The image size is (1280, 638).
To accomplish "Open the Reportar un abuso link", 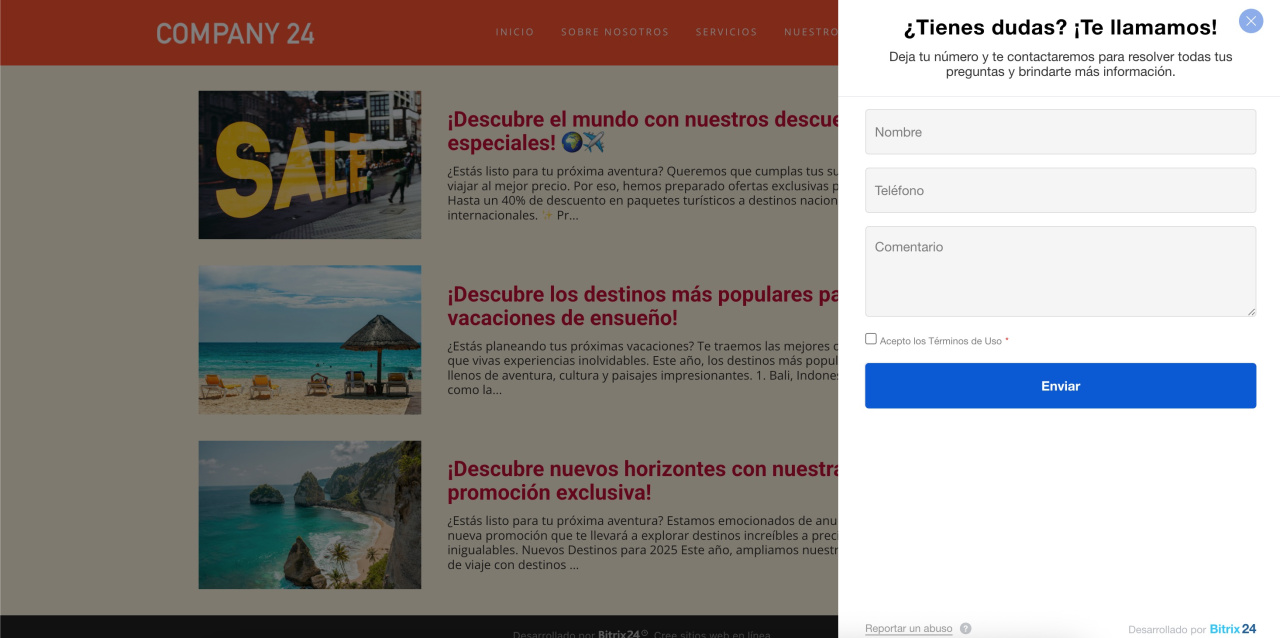I will point(908,629).
